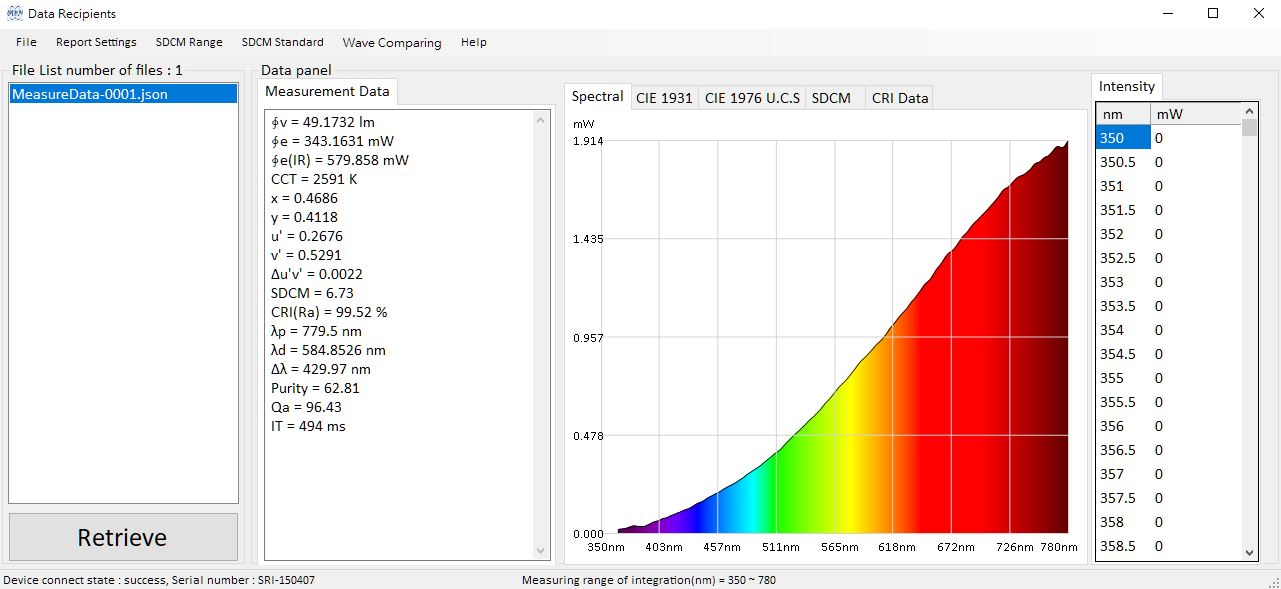
Task: Open the Help menu
Action: point(473,42)
